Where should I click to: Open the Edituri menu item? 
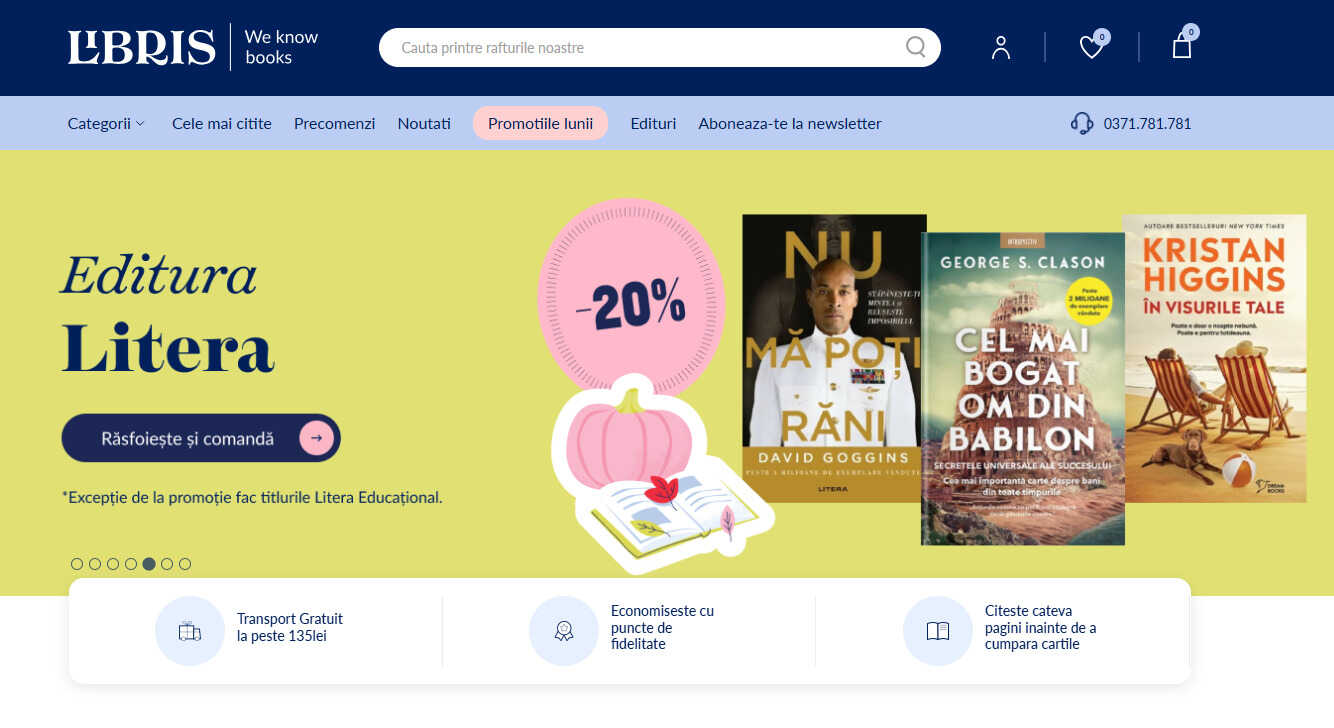coord(653,124)
